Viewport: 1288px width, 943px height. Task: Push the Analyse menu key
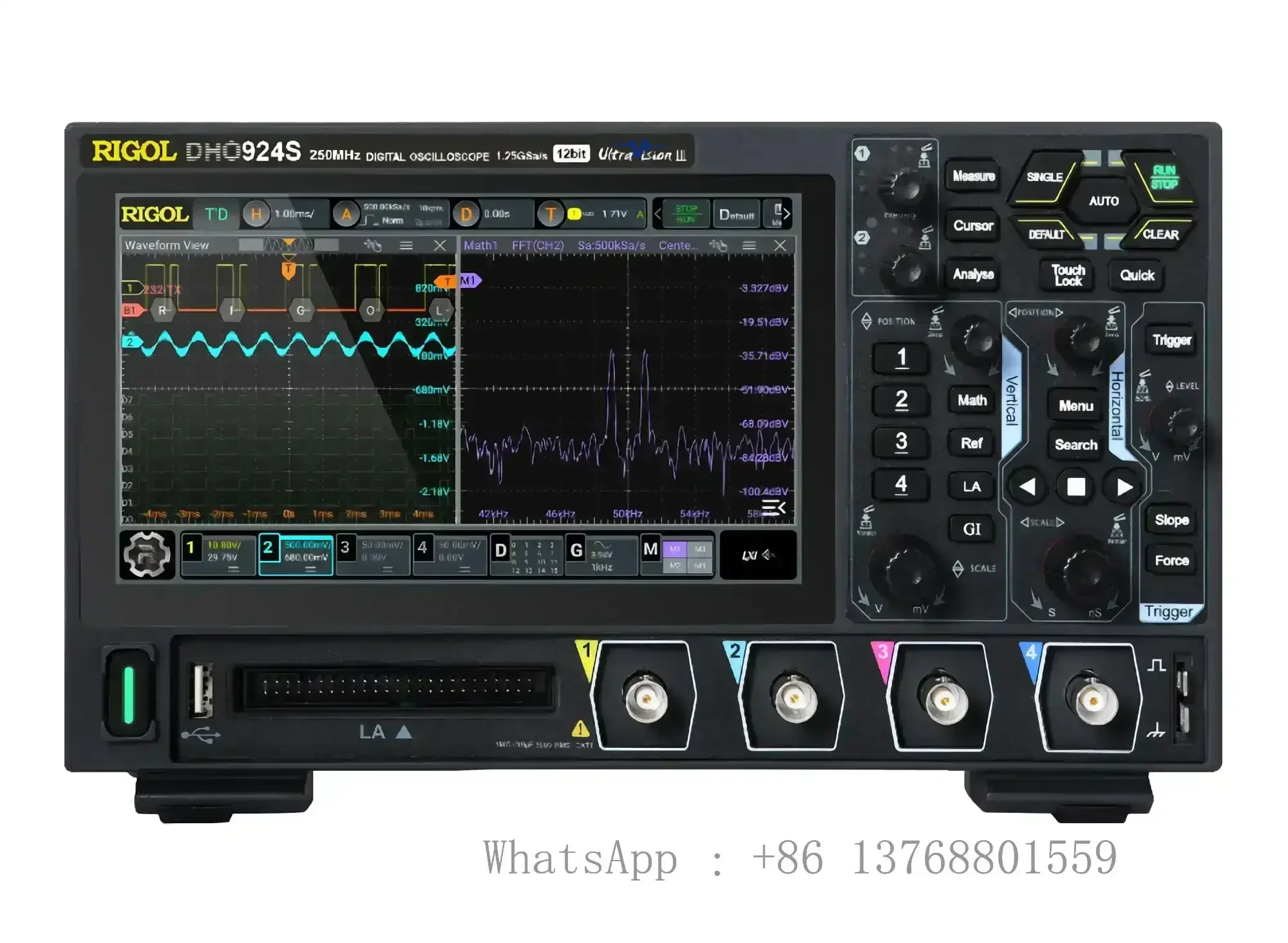[x=973, y=274]
